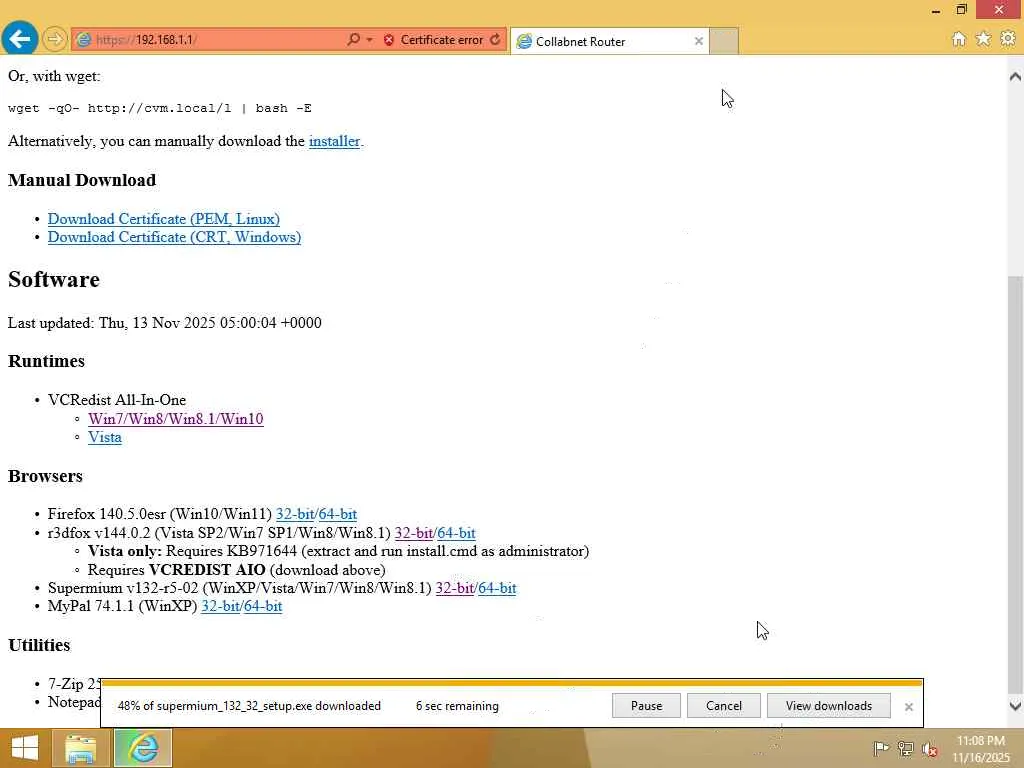Image resolution: width=1024 pixels, height=768 pixels.
Task: Click the scrollbar down arrow
Action: click(x=1015, y=706)
